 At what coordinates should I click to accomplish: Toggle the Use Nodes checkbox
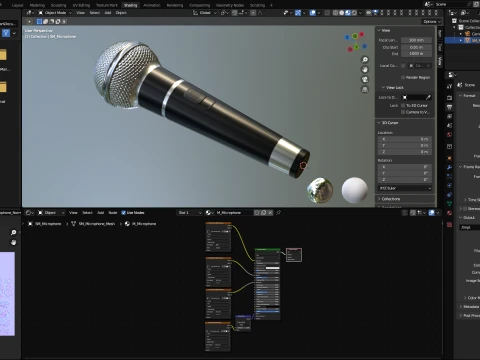point(124,213)
